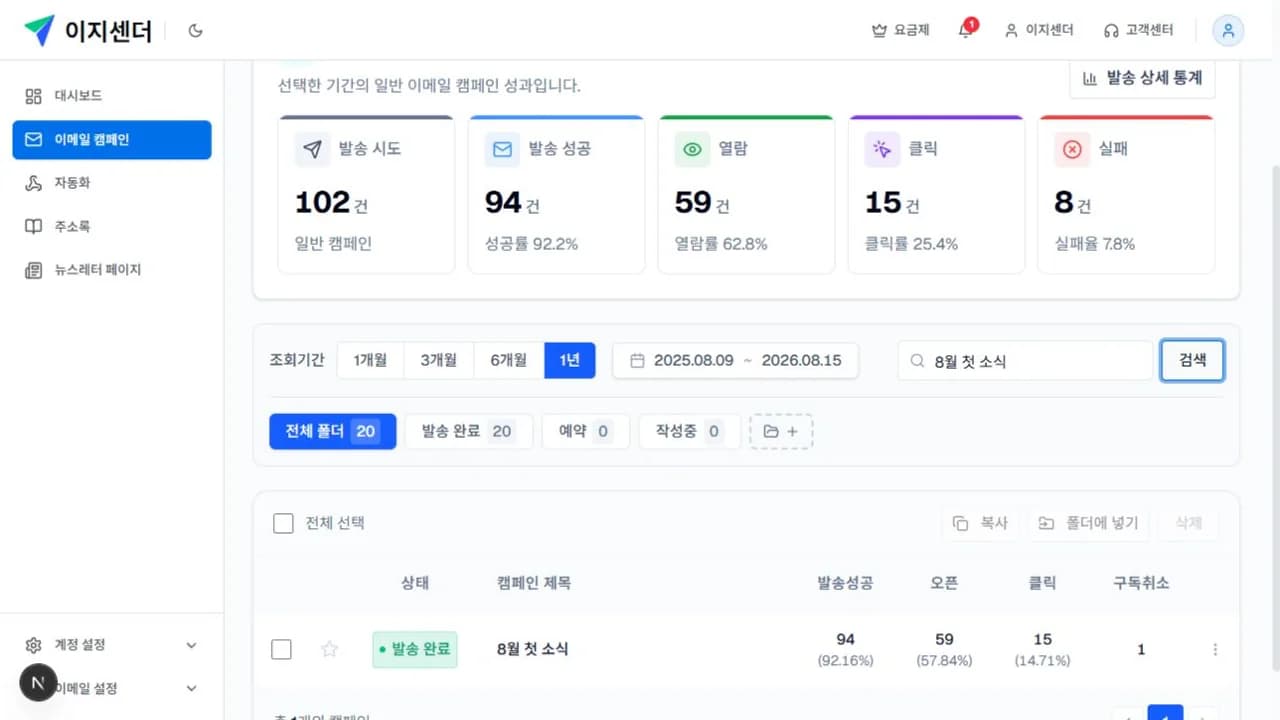The height and width of the screenshot is (720, 1280).
Task: Click the 발송 시도 paper plane icon
Action: [x=313, y=149]
